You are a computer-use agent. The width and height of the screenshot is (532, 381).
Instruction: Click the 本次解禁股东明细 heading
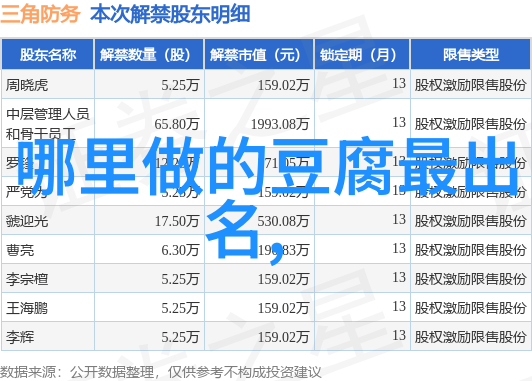(170, 14)
